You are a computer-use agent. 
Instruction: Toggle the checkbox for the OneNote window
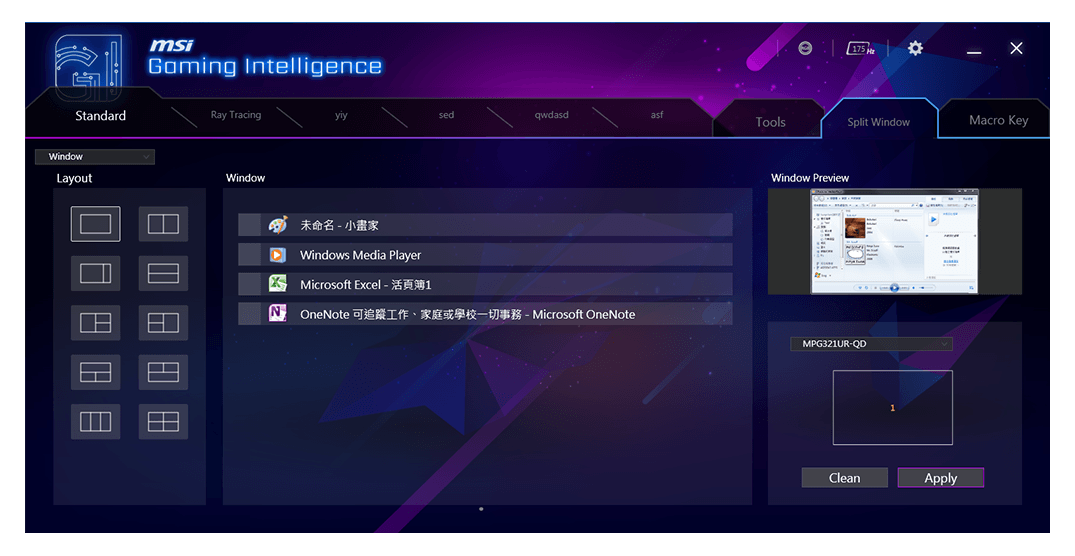tap(249, 314)
